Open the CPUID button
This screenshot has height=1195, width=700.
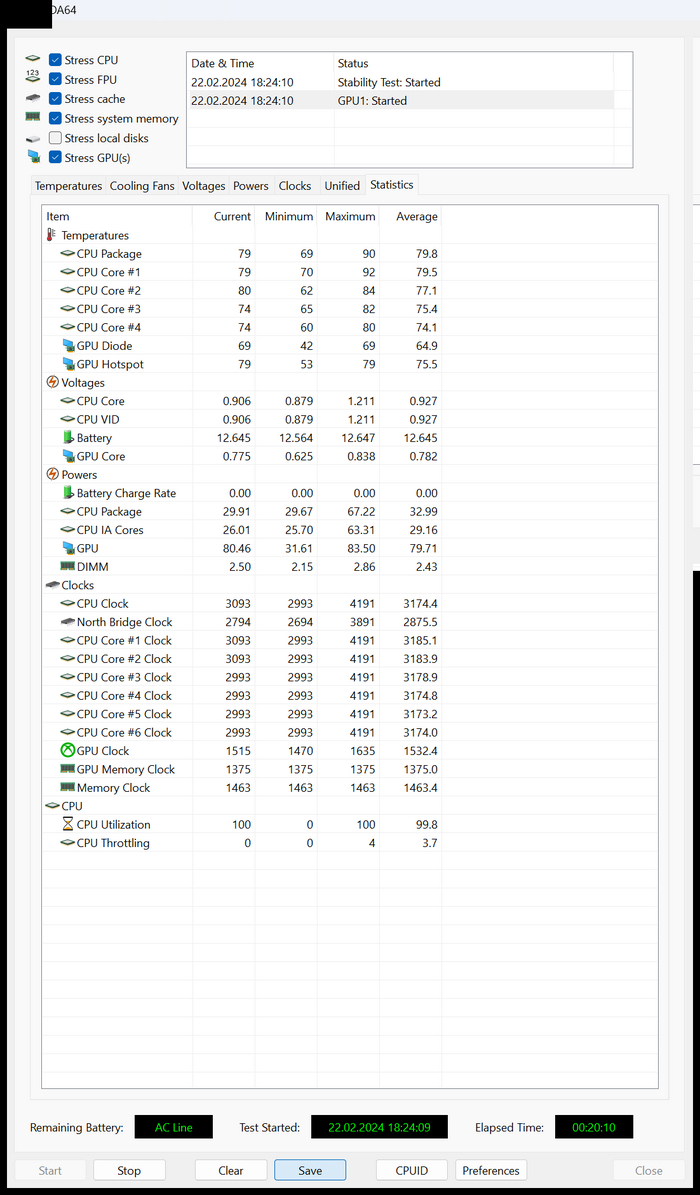click(x=412, y=1171)
